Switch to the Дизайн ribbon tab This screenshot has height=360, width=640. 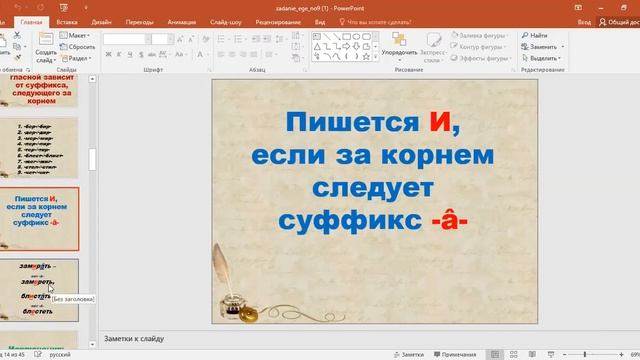coord(102,22)
